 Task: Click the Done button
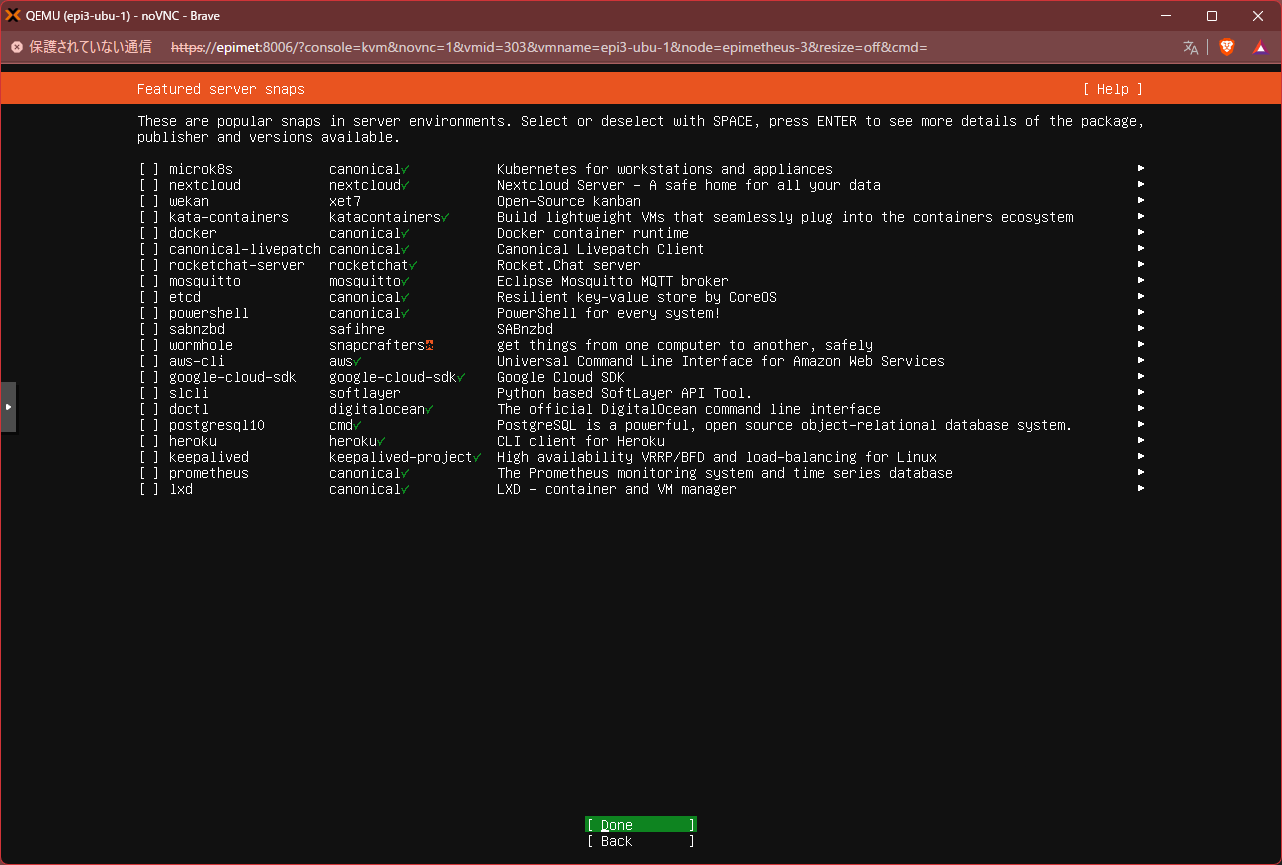641,825
